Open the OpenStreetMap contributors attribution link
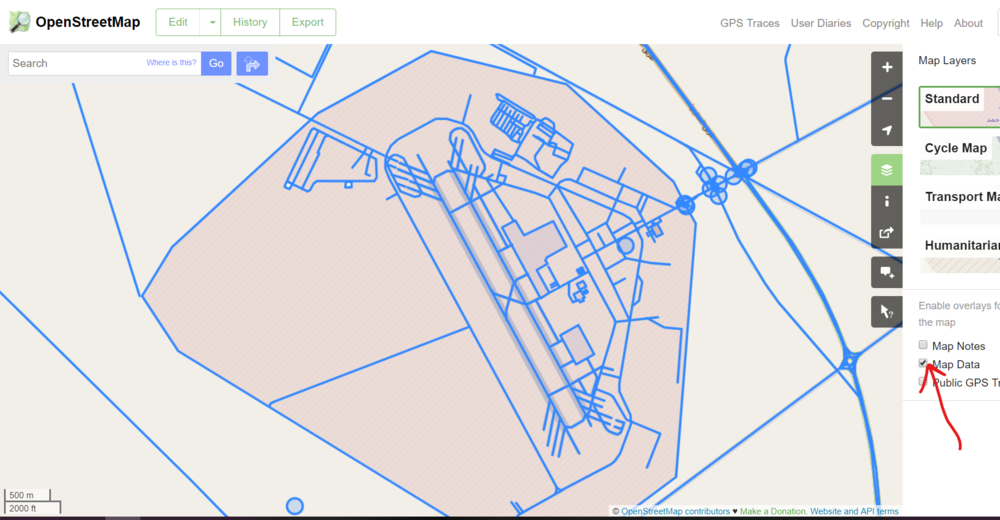Screen dimensions: 1000x520 pos(675,511)
